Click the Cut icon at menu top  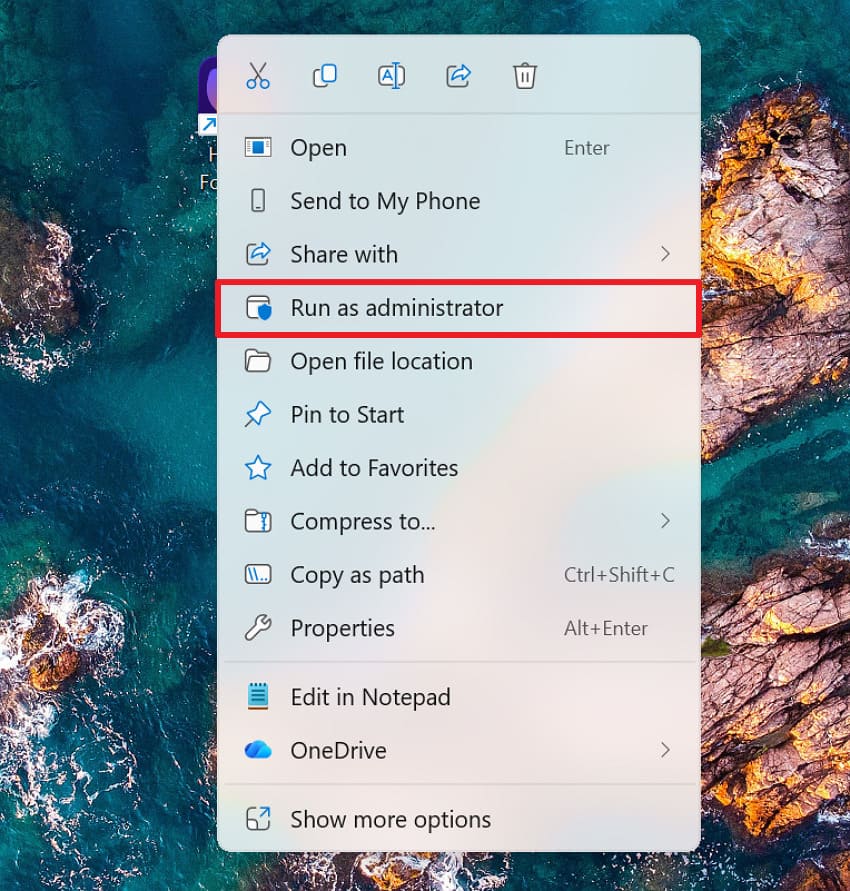(x=257, y=75)
